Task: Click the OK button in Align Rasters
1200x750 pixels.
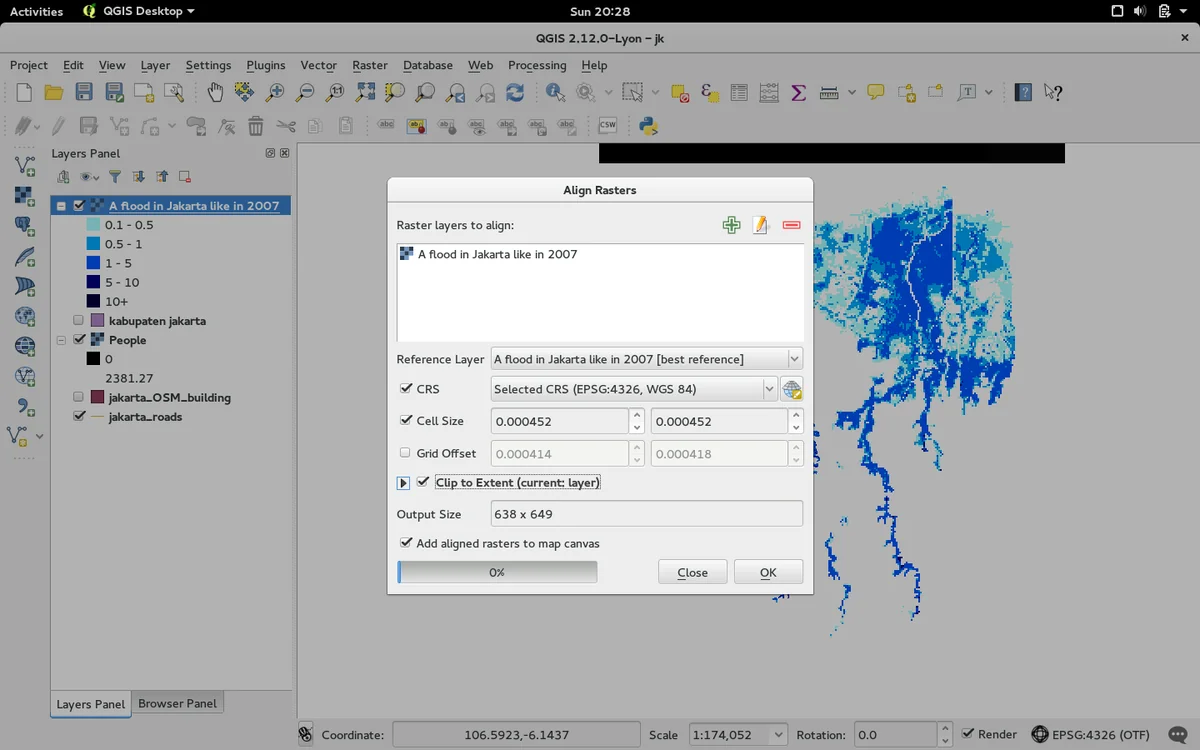Action: click(768, 572)
